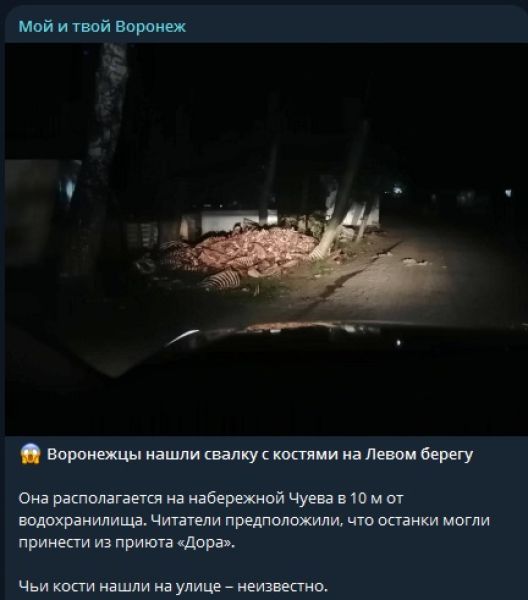
Task: Click the paragraph starting Она располагается
Action: pyautogui.click(x=254, y=520)
